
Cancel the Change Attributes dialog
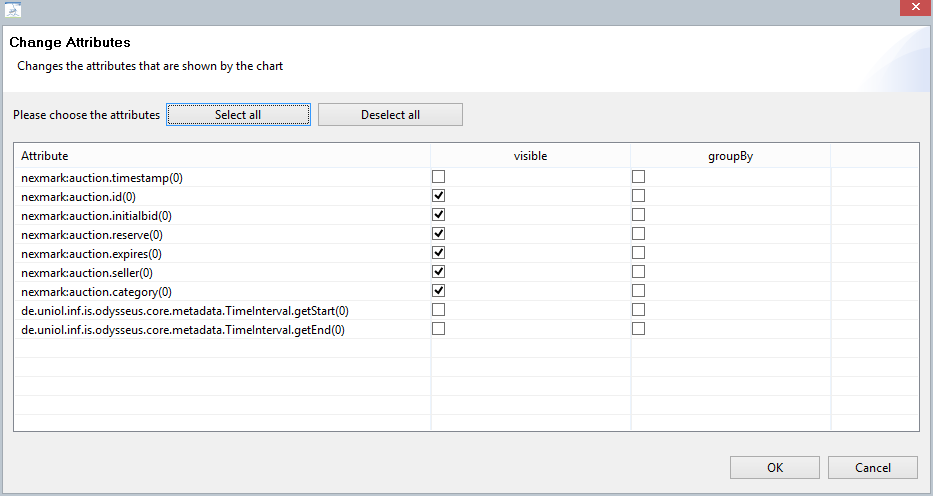872,467
